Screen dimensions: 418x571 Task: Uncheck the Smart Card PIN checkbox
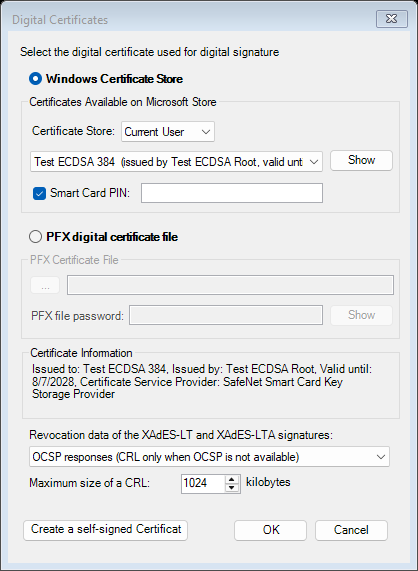click(39, 193)
